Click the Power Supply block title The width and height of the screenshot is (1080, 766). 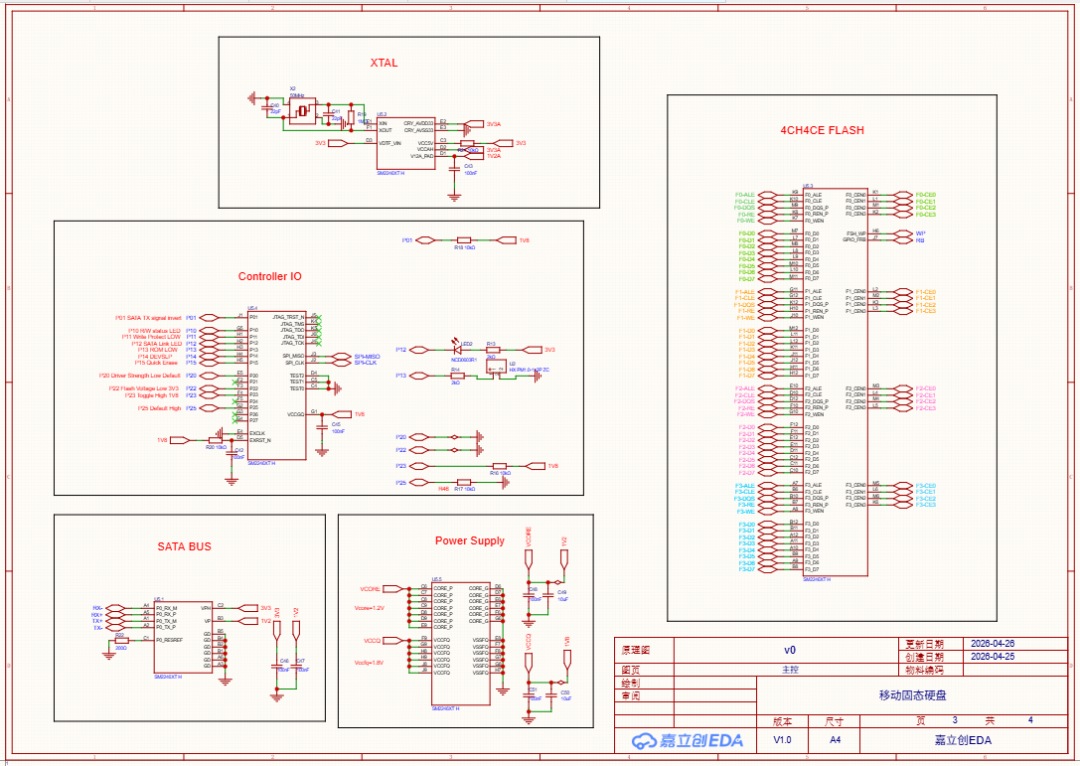(470, 541)
